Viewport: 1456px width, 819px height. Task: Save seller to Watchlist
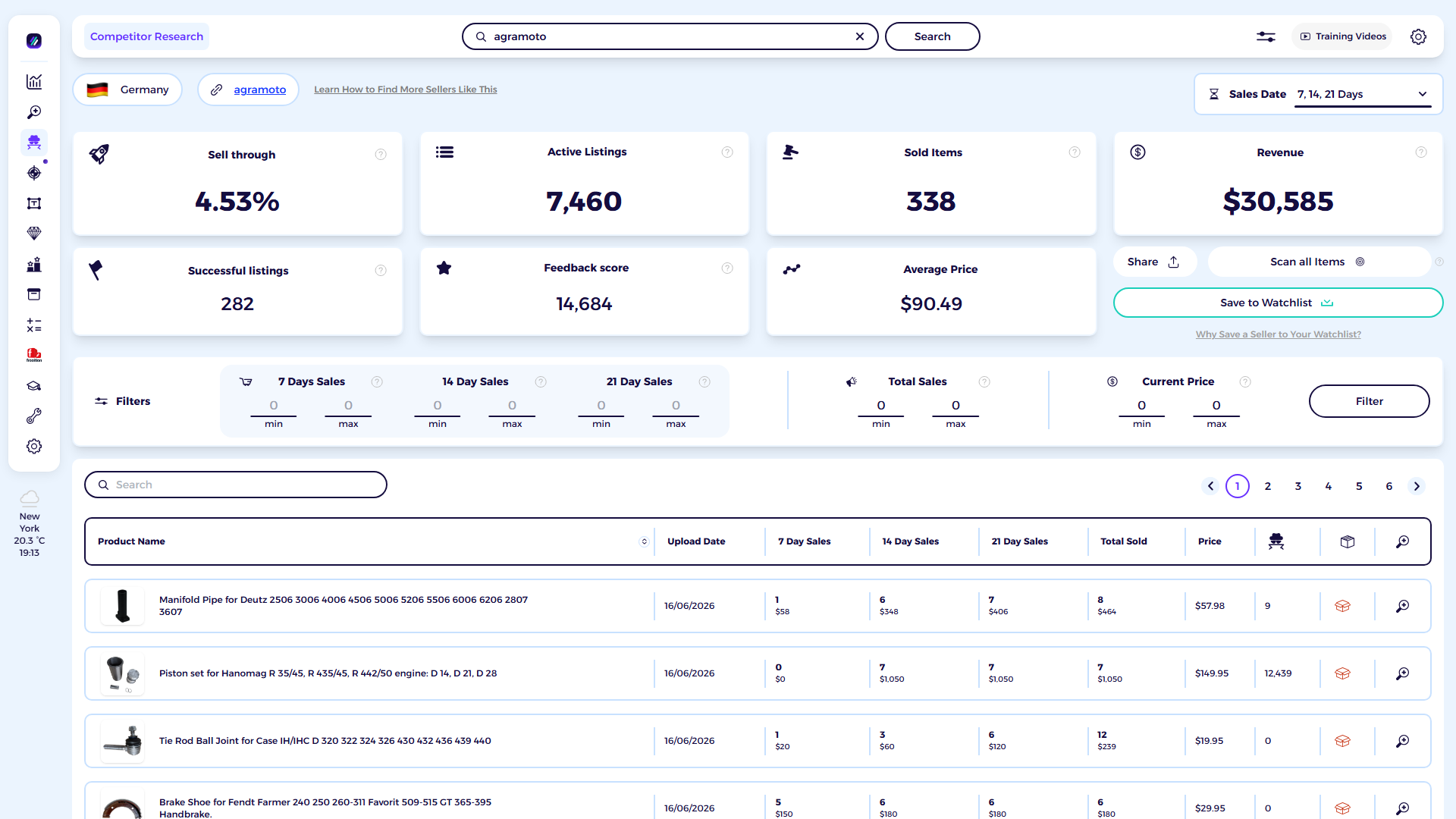pos(1278,303)
